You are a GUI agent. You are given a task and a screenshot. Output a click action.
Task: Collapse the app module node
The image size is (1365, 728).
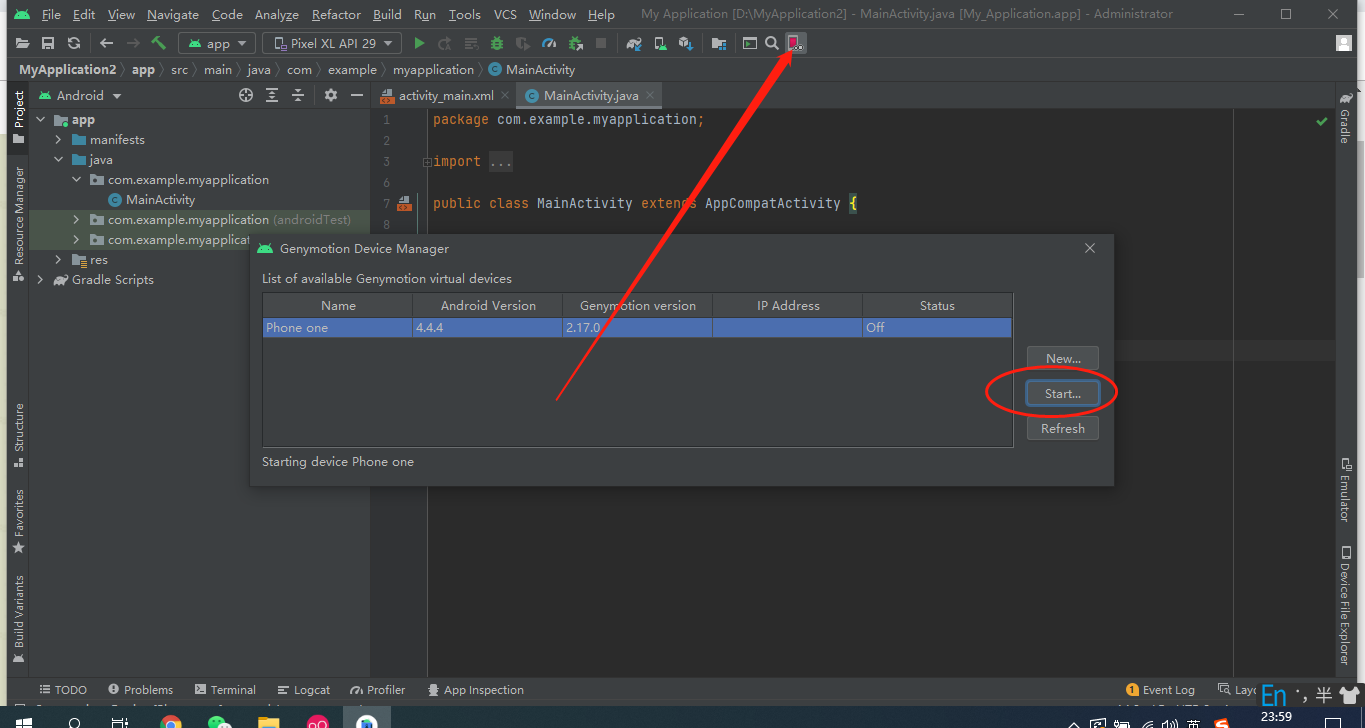click(x=41, y=120)
